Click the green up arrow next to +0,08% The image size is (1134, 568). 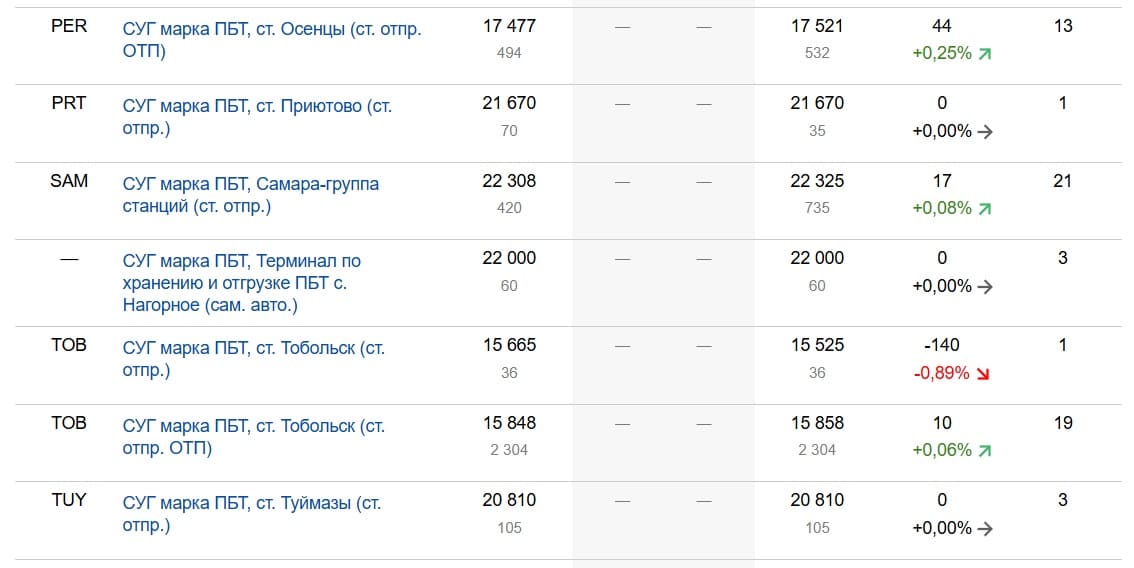[985, 209]
